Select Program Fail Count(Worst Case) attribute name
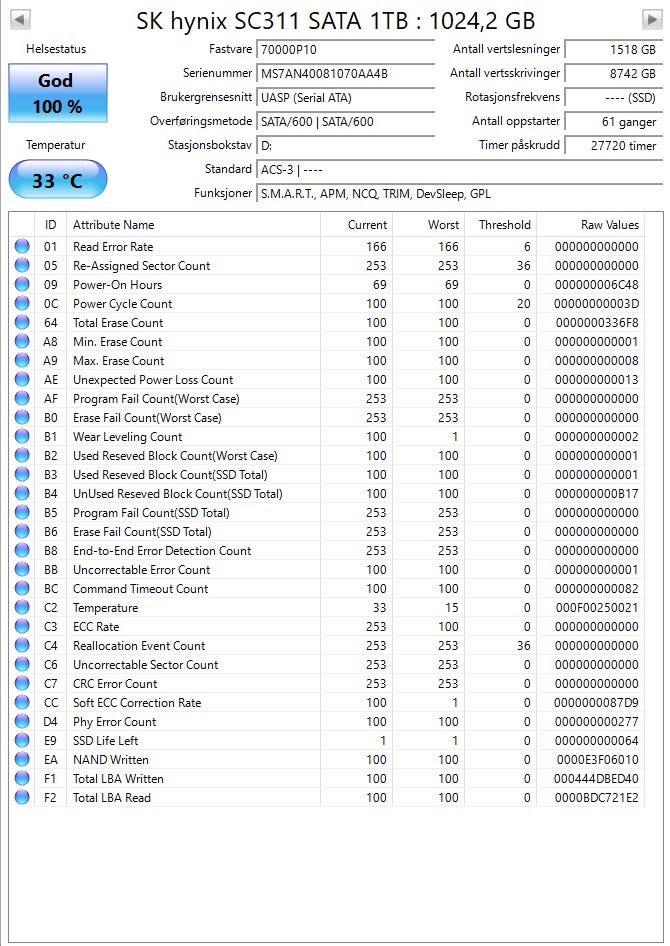Viewport: 670px width, 946px height. coord(156,399)
